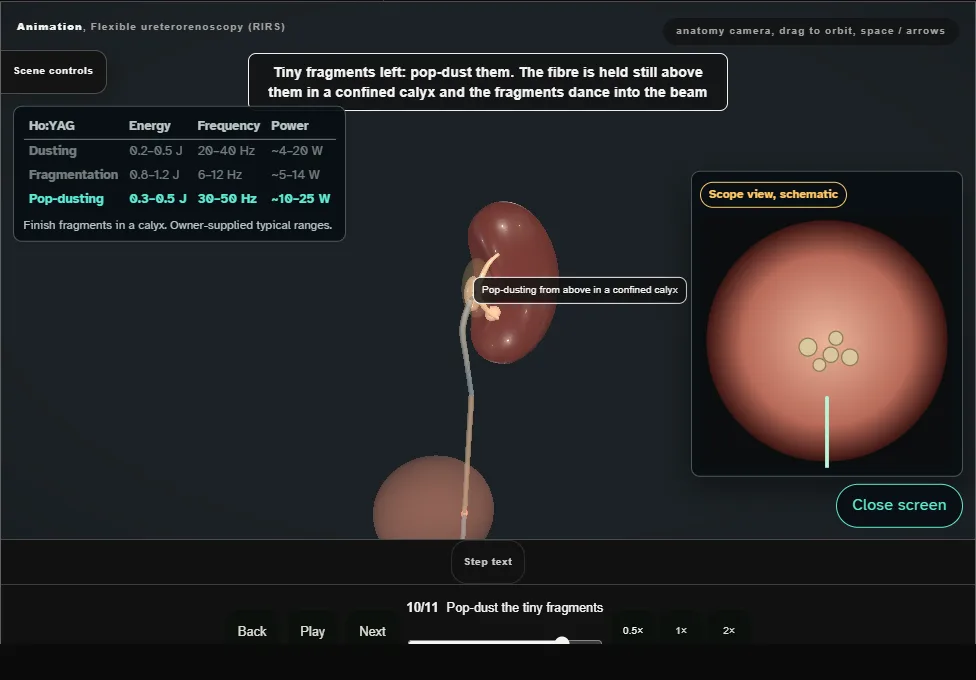Image resolution: width=976 pixels, height=680 pixels.
Task: Click the 0.8–1.2 J fragmentation energy value
Action: click(154, 175)
